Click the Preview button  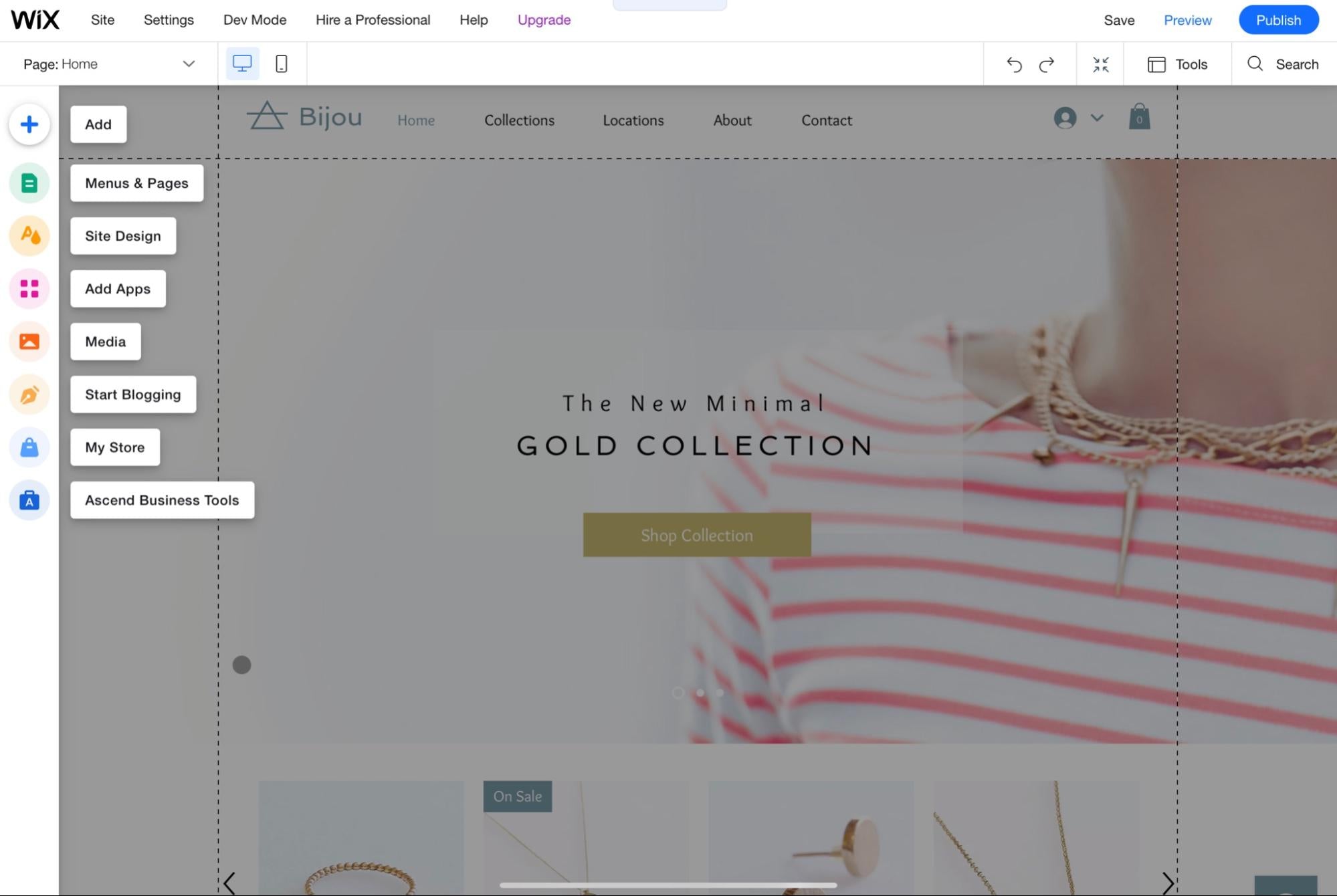click(1188, 19)
